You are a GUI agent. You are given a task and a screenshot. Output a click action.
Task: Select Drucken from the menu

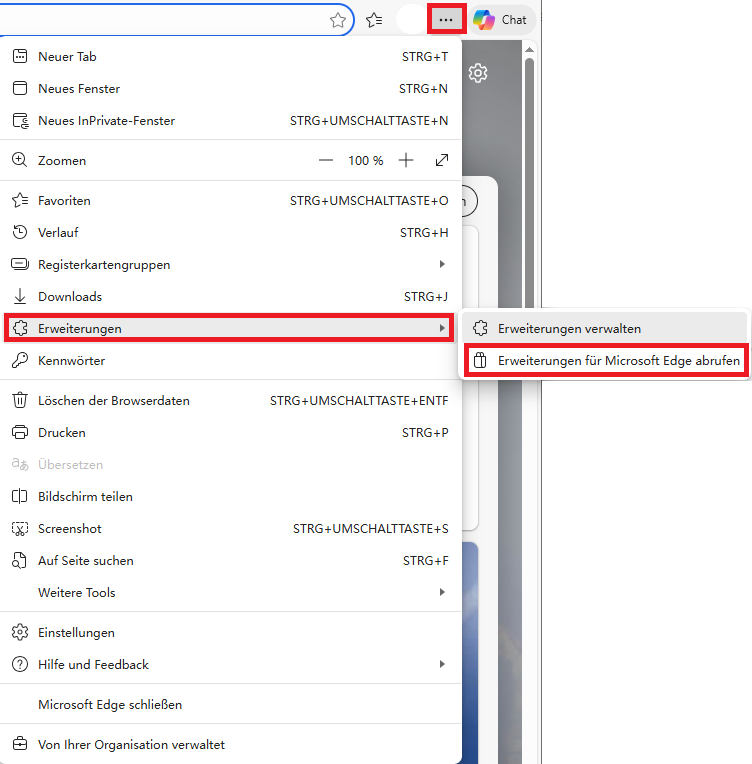pos(231,433)
